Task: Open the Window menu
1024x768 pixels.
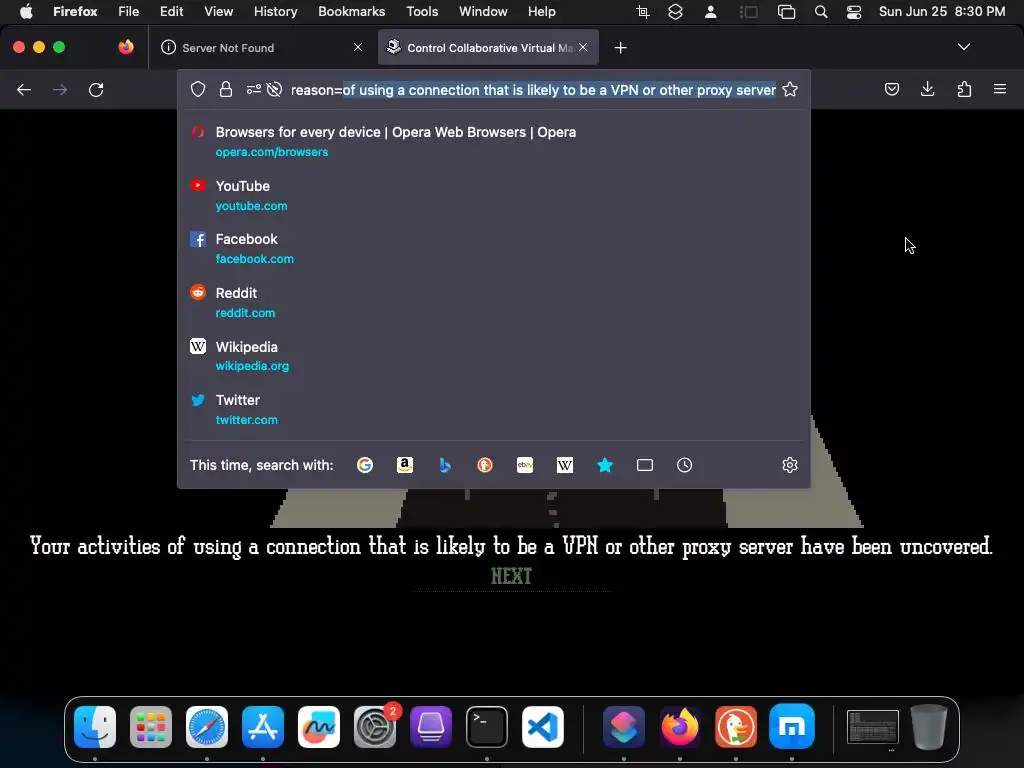Action: coord(483,12)
